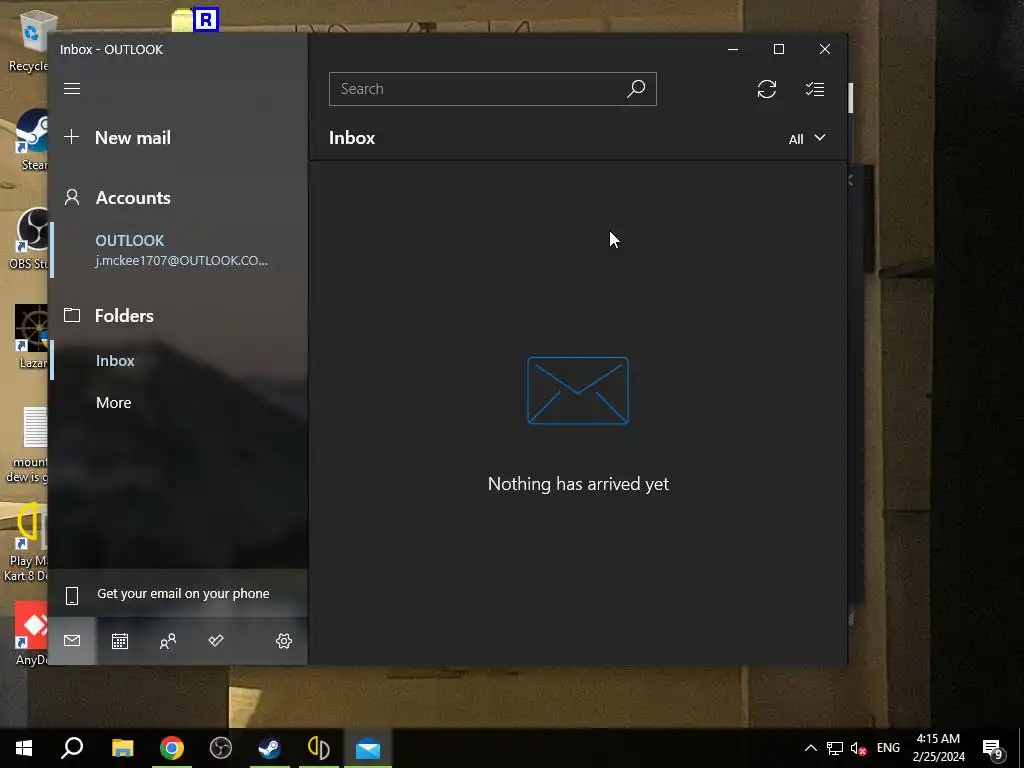Switch to Mail view icon
1024x768 pixels.
point(72,641)
